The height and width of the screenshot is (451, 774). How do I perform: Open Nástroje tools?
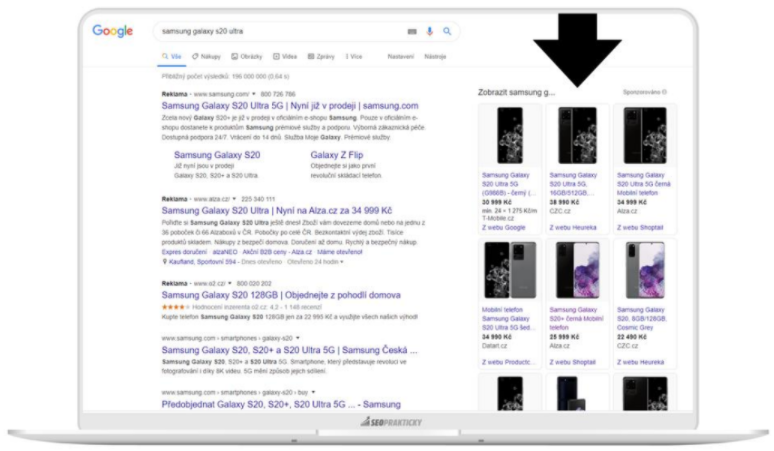[x=435, y=57]
